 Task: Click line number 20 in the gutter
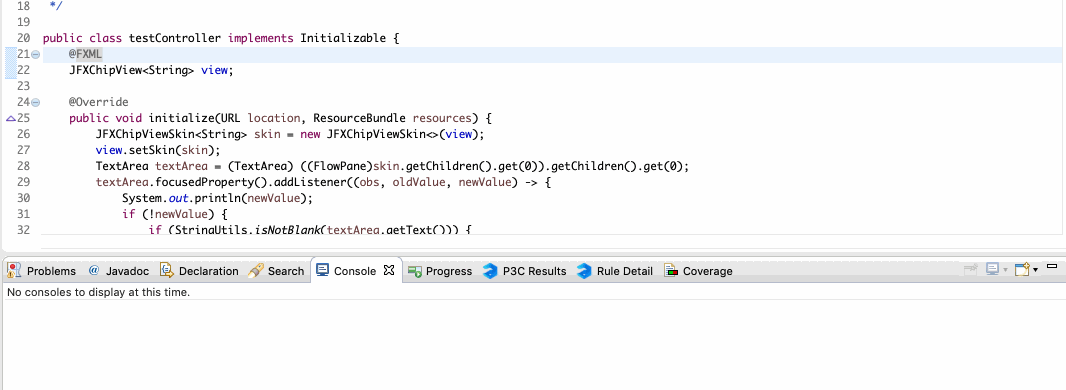23,38
